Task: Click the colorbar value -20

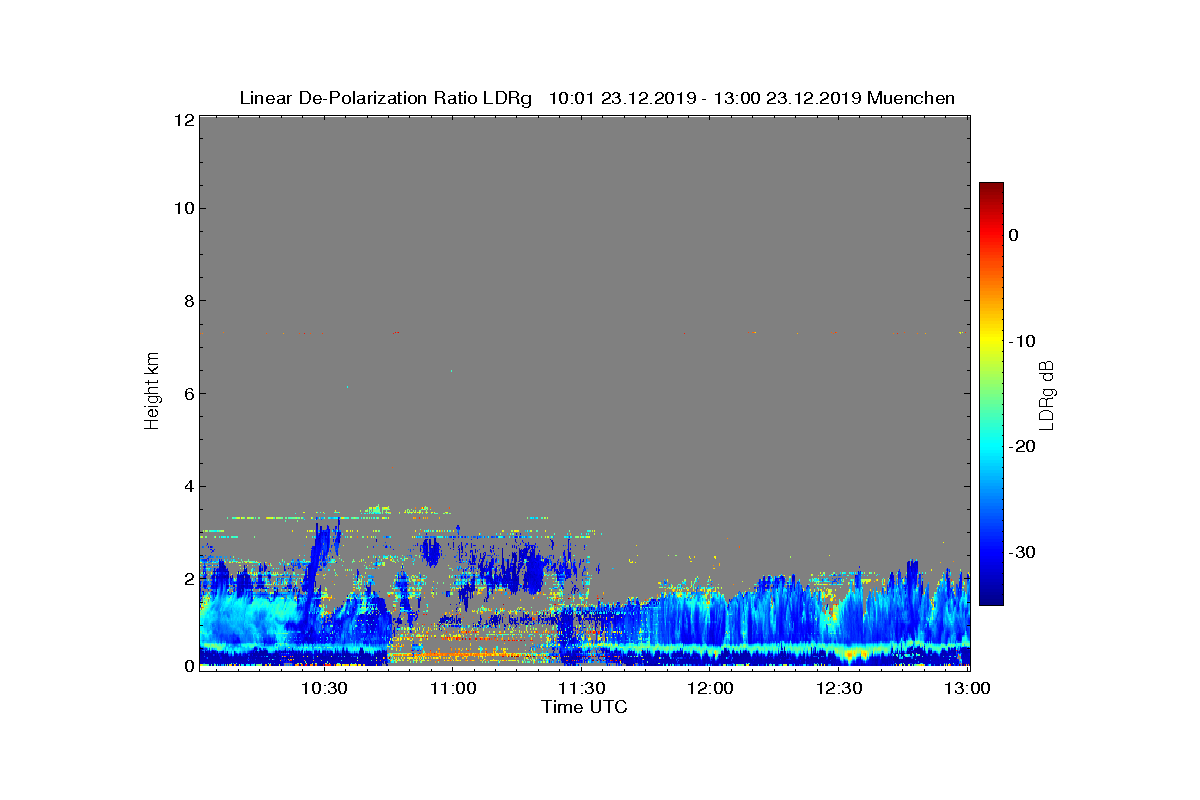Action: (x=1021, y=446)
